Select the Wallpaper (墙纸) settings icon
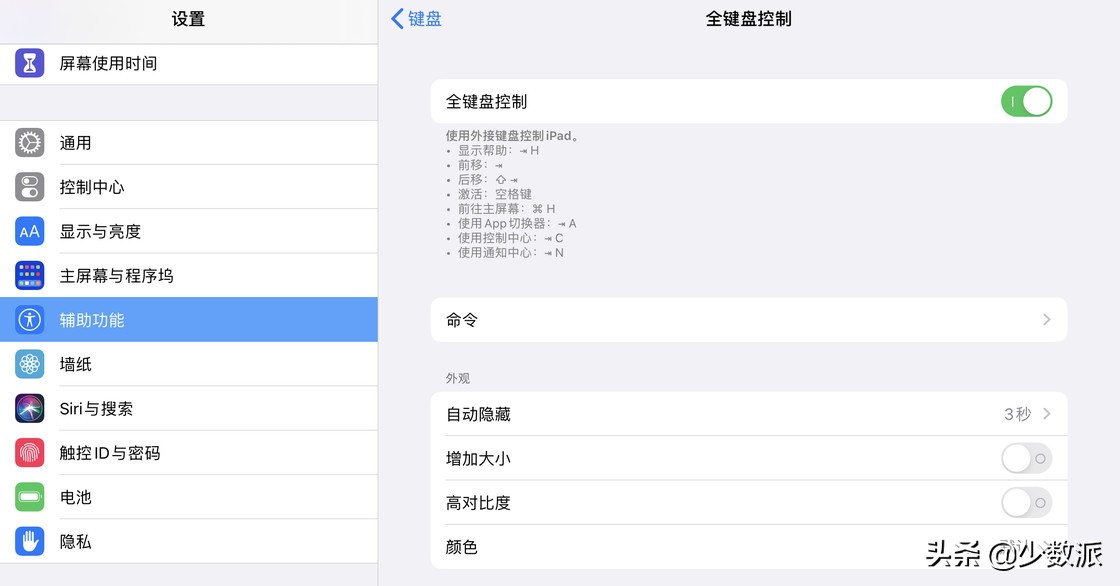 [29, 364]
